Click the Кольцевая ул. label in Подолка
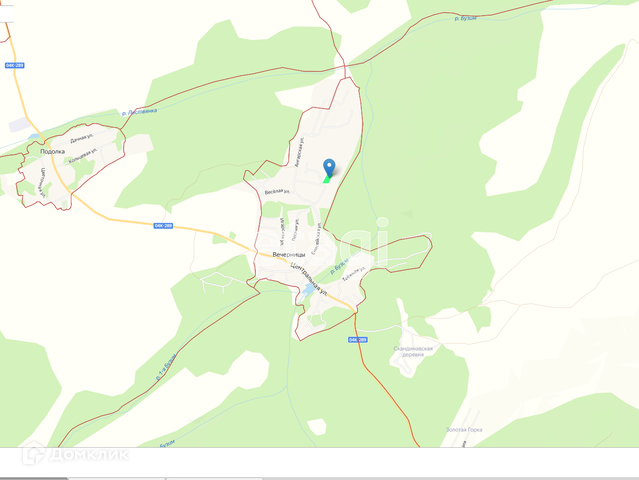 [x=83, y=156]
